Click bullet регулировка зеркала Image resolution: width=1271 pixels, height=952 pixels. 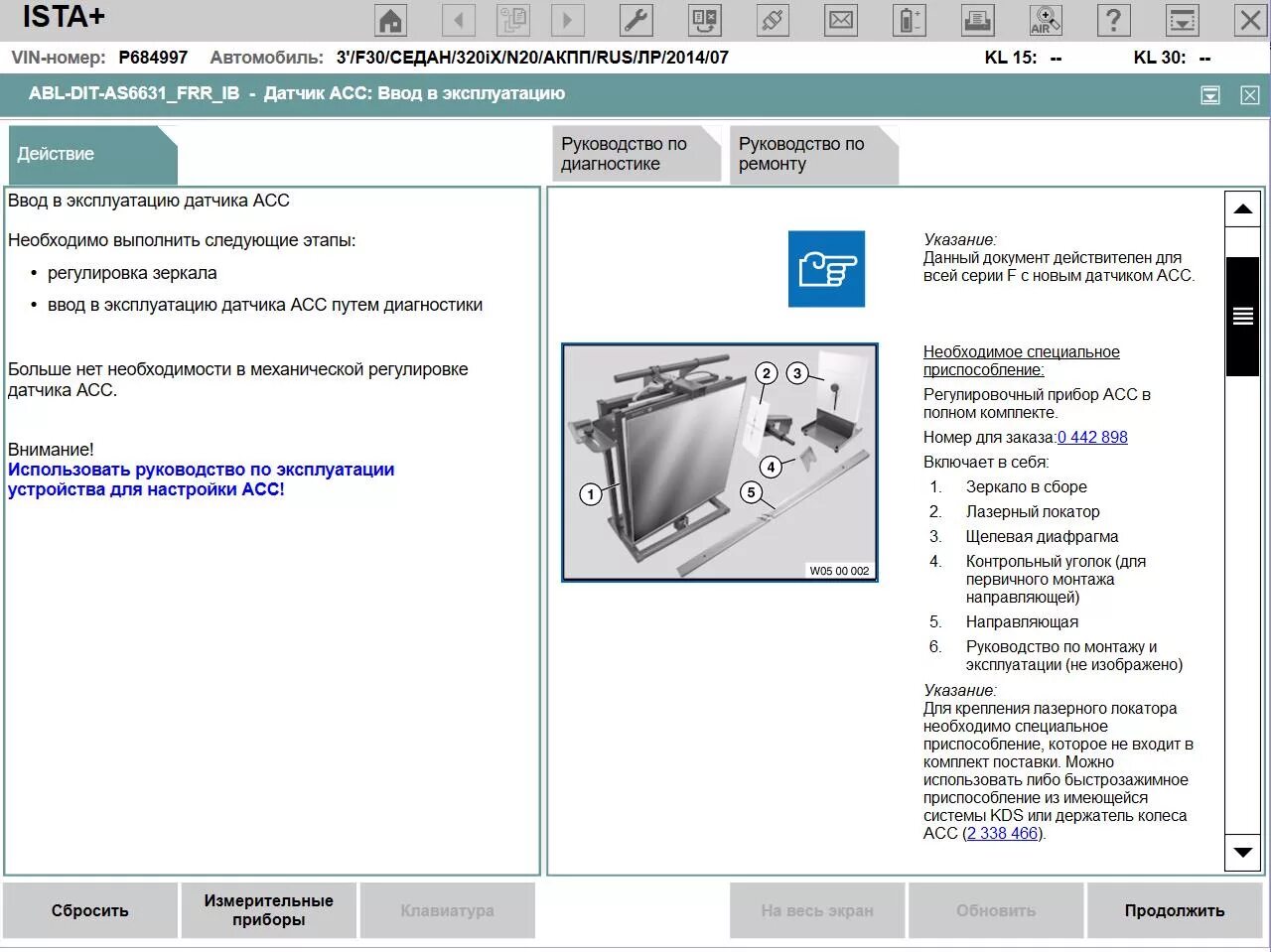(132, 273)
